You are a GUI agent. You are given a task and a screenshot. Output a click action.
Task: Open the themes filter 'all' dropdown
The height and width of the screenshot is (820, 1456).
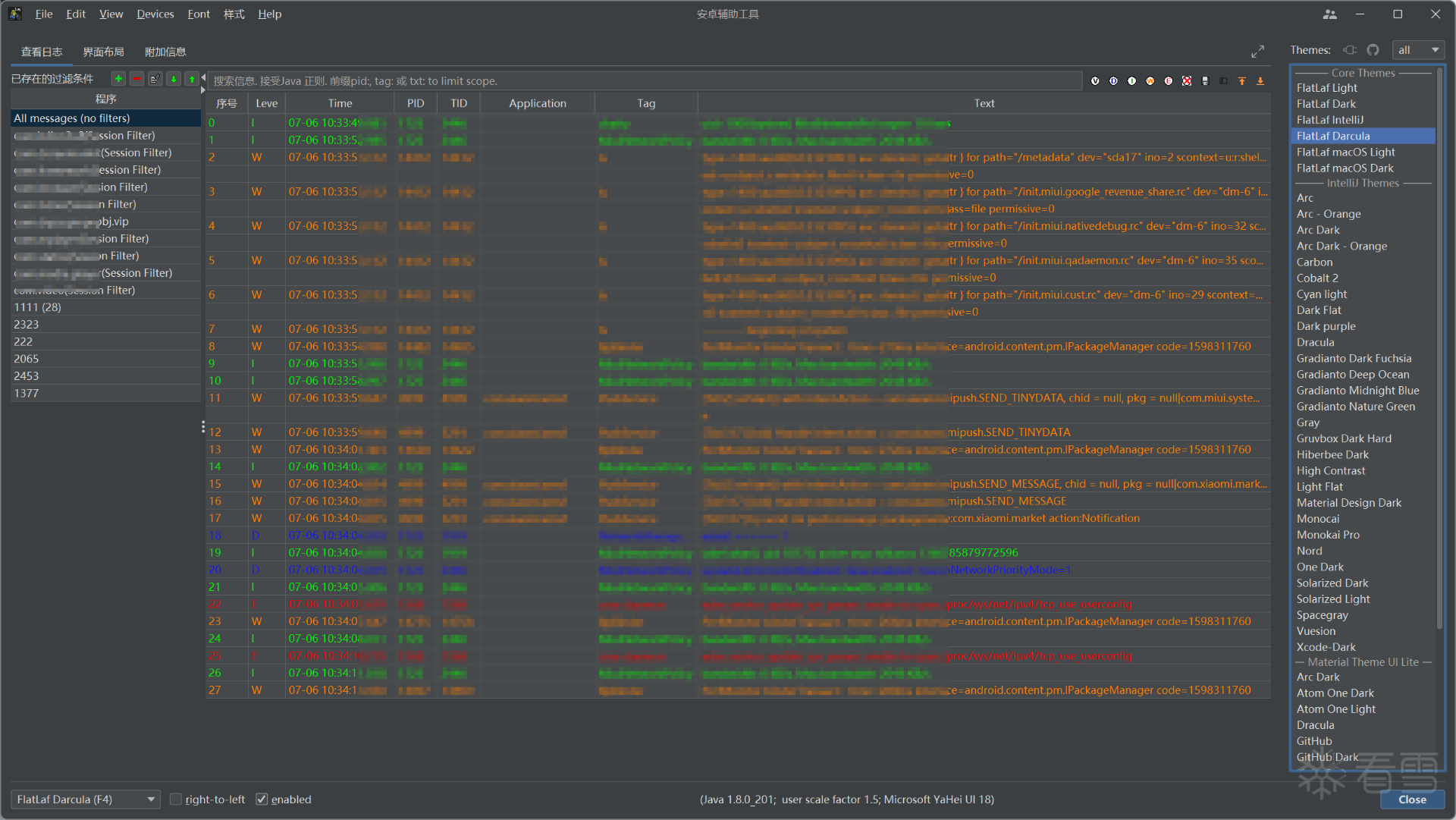point(1418,50)
